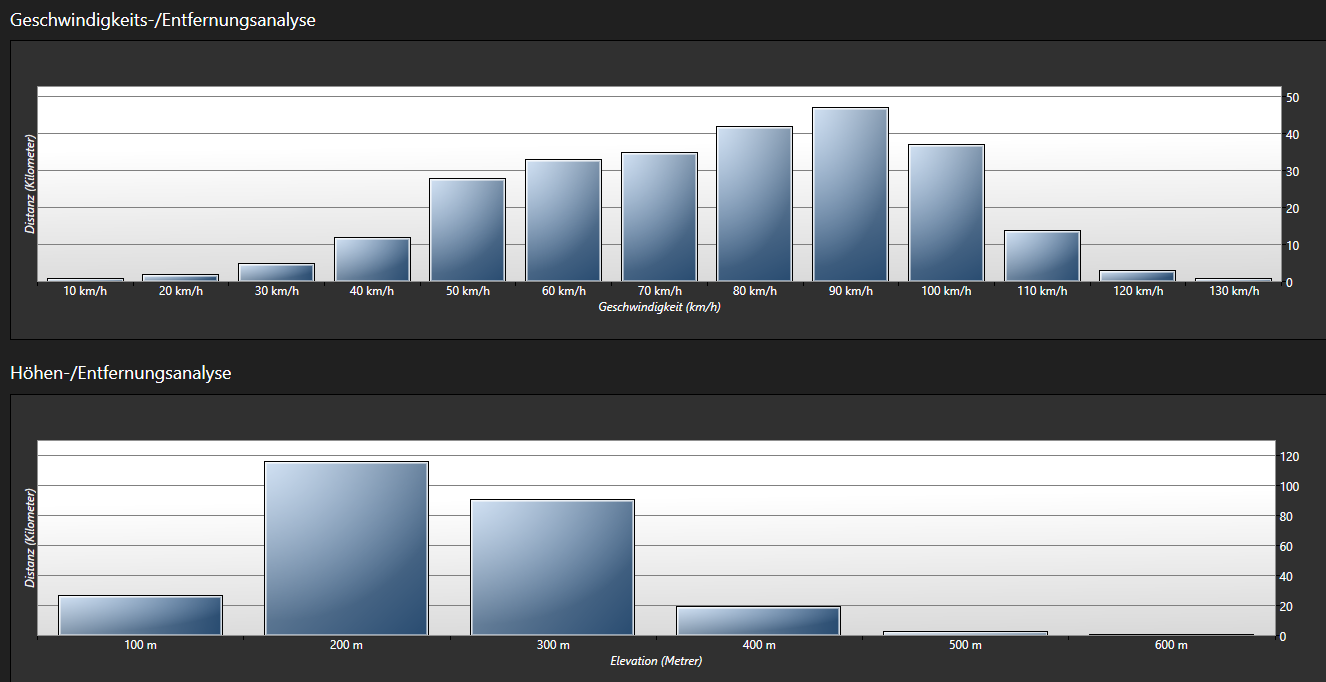
Task: Select the 70 km/h histogram bar
Action: (659, 217)
